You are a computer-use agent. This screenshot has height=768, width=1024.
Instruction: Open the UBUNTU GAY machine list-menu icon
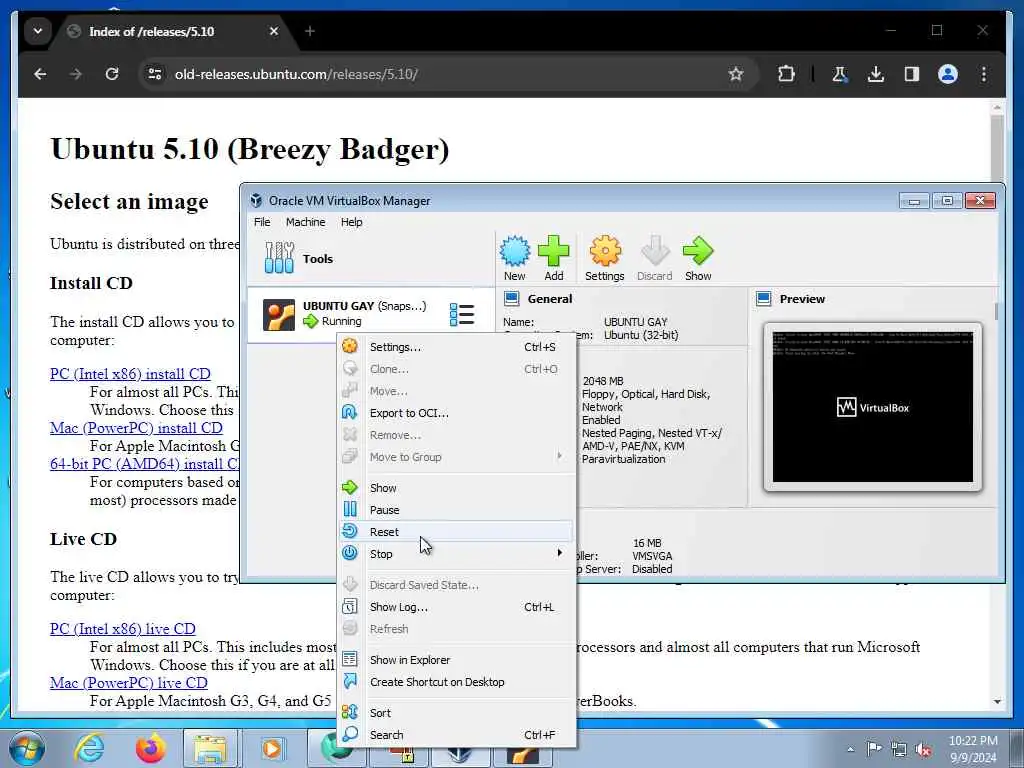(x=462, y=314)
